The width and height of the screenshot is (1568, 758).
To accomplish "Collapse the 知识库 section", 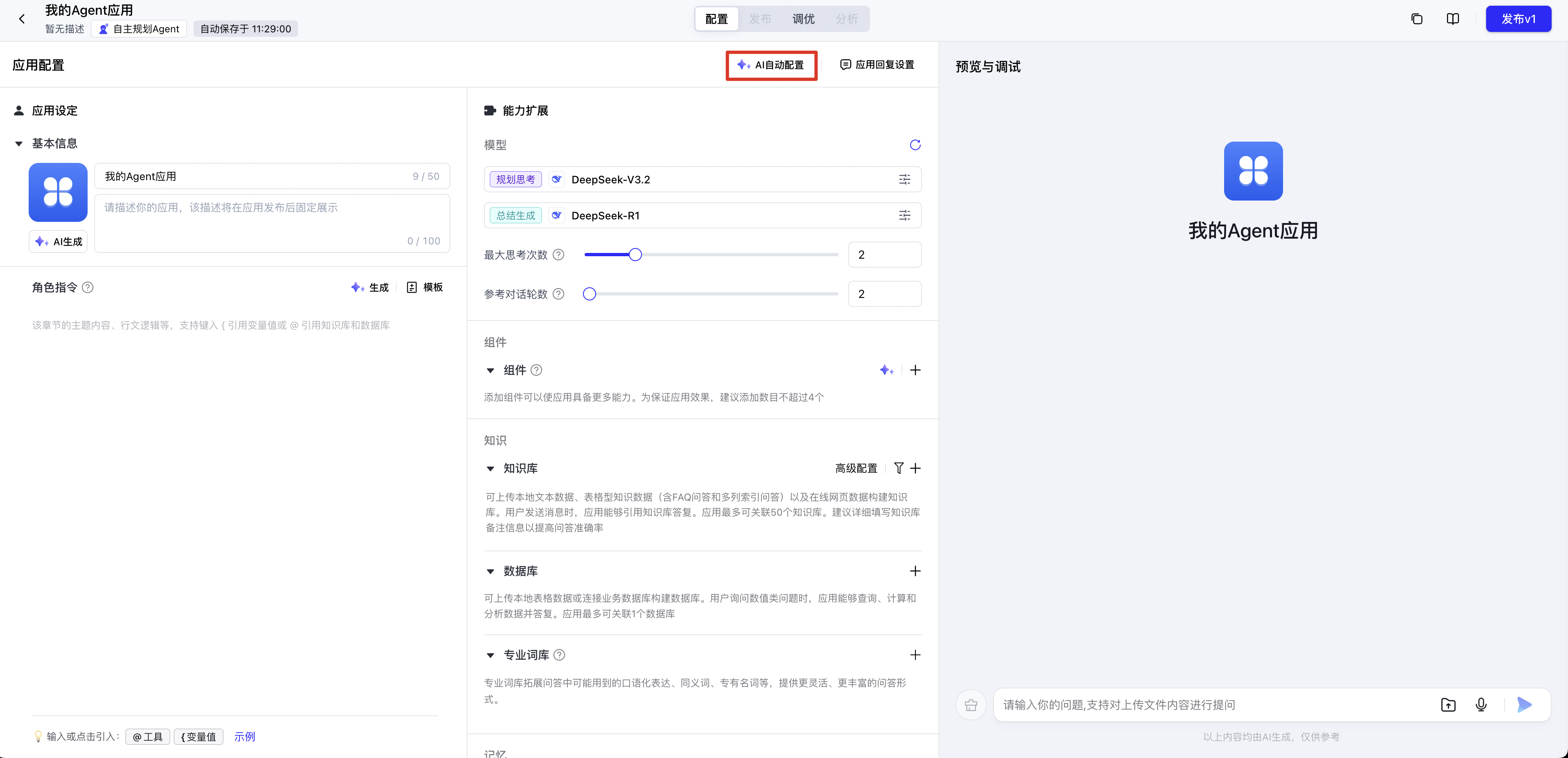I will [x=490, y=468].
